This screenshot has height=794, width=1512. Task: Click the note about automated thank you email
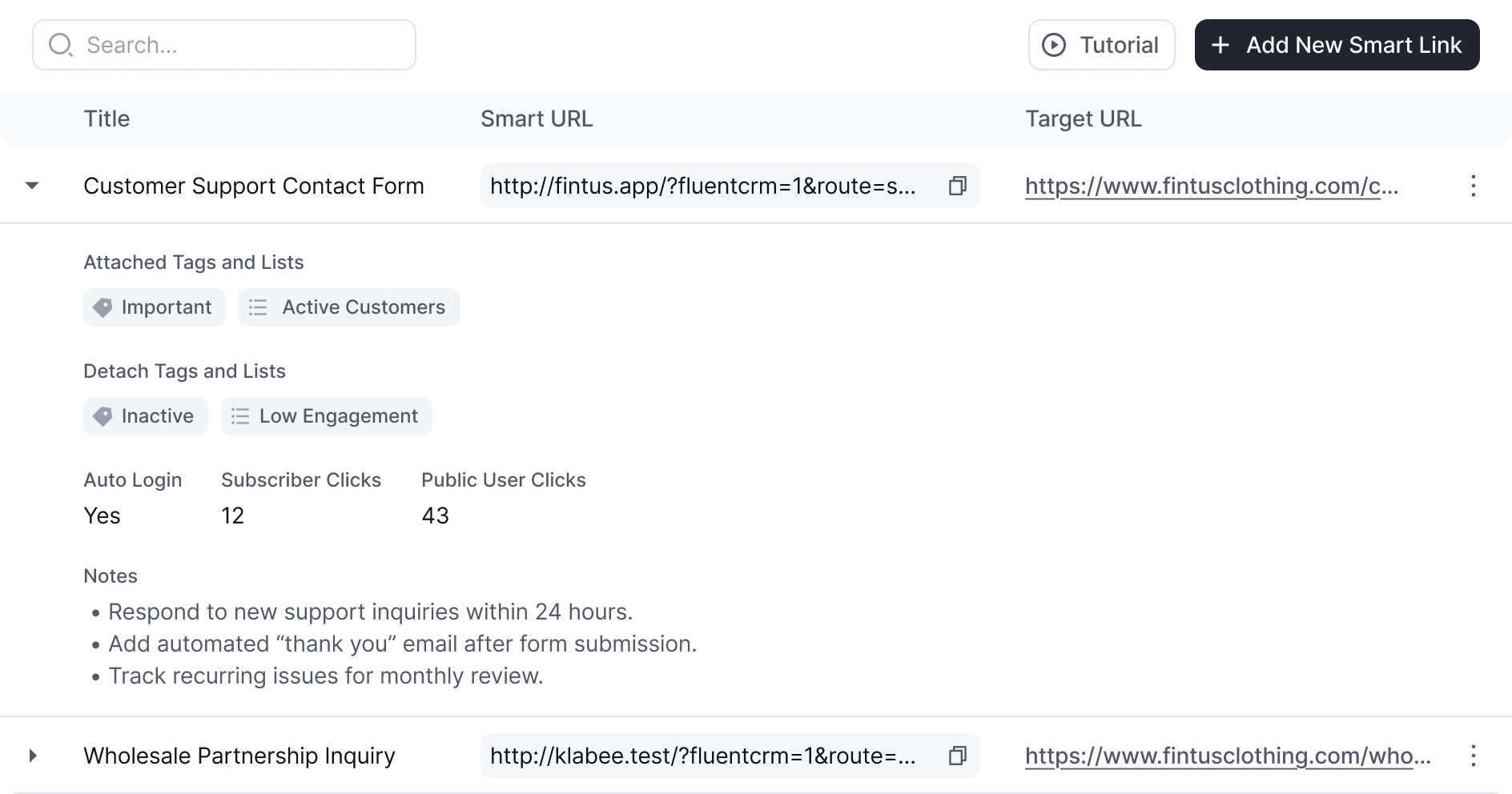click(402, 644)
